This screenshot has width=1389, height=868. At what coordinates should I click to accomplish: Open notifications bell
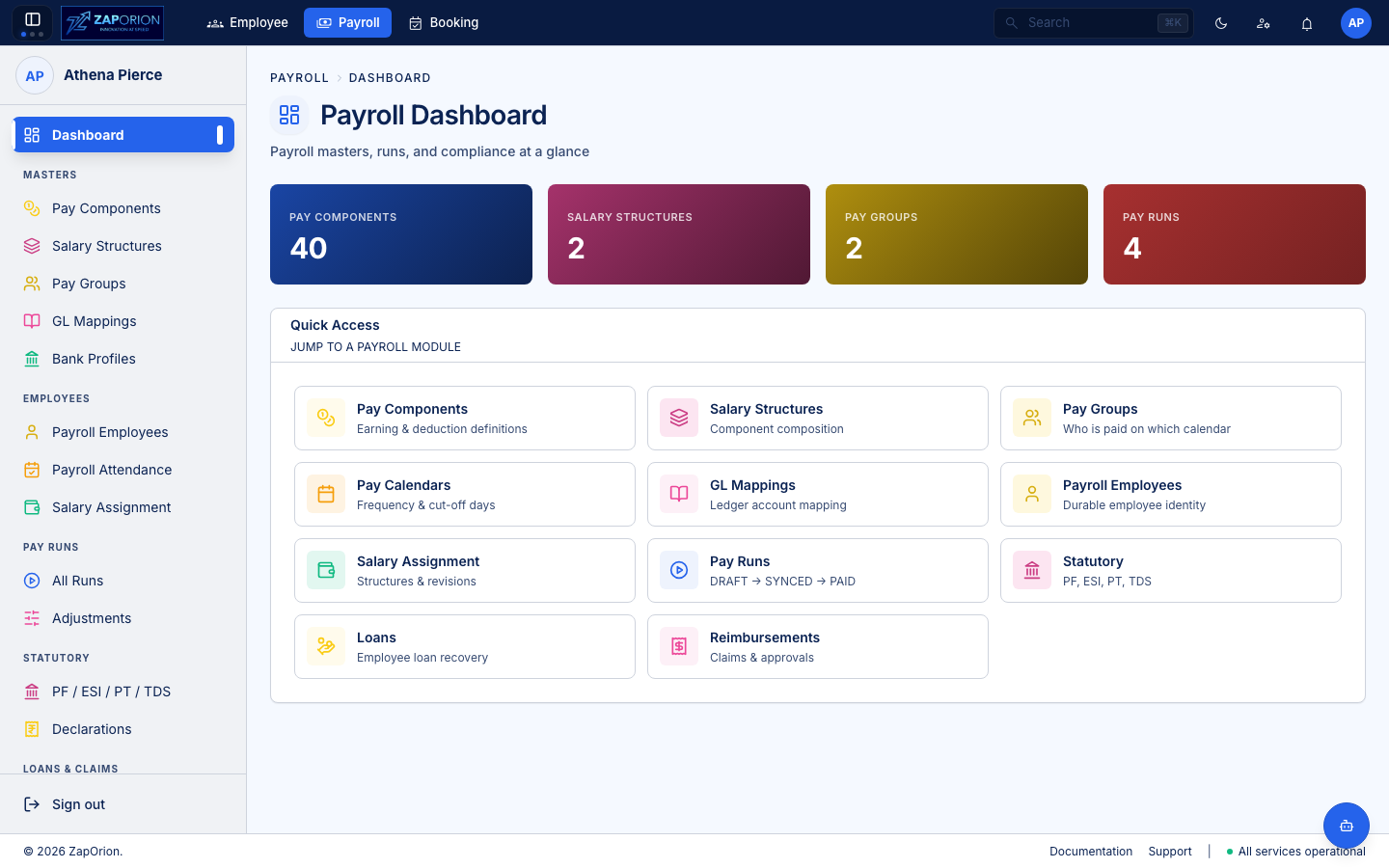coord(1307,23)
